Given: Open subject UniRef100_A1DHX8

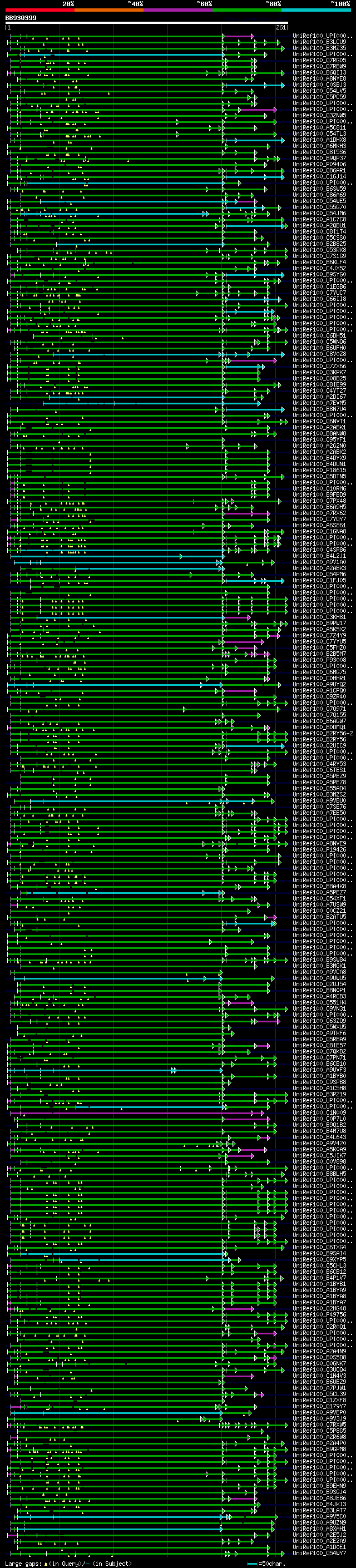Looking at the screenshot, I should [x=319, y=140].
